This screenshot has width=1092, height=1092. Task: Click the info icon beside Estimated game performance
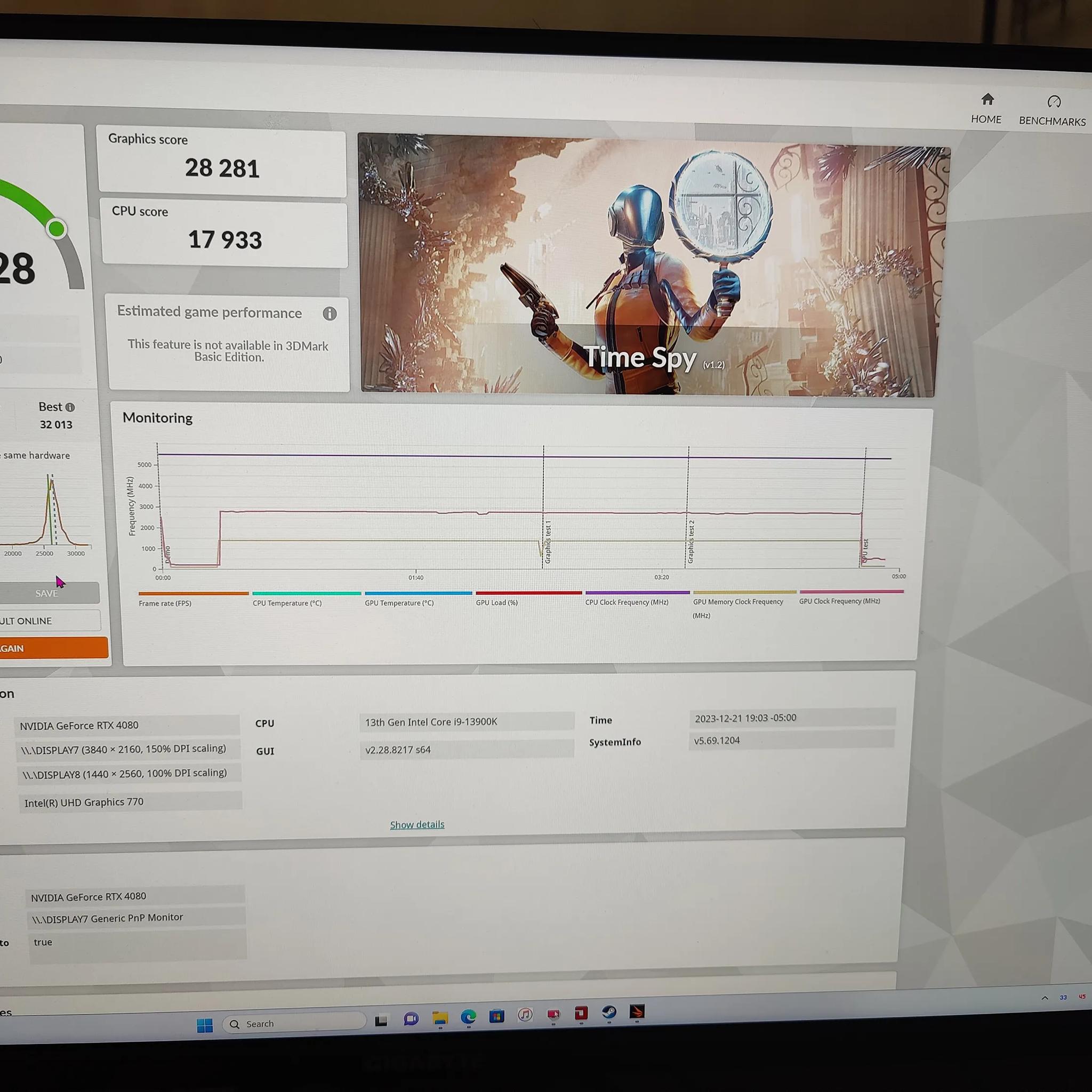pyautogui.click(x=330, y=314)
